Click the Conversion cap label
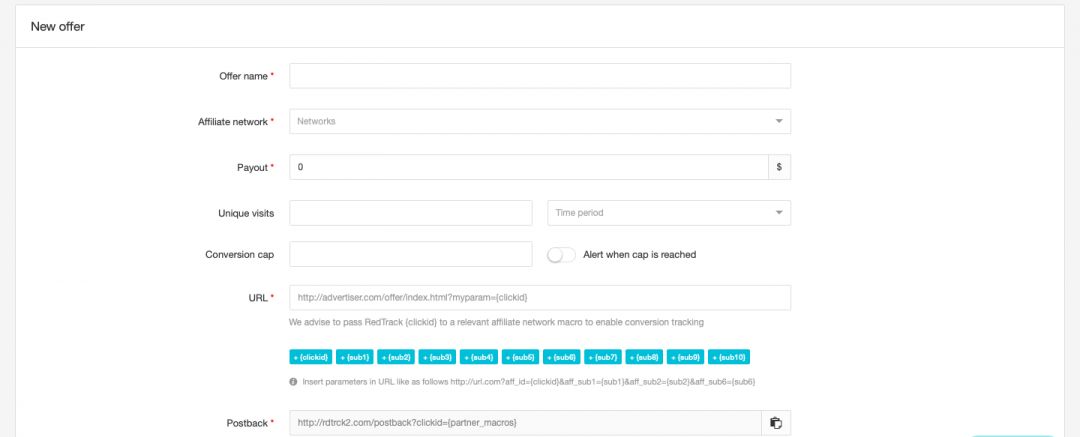The image size is (1080, 437). pos(240,254)
